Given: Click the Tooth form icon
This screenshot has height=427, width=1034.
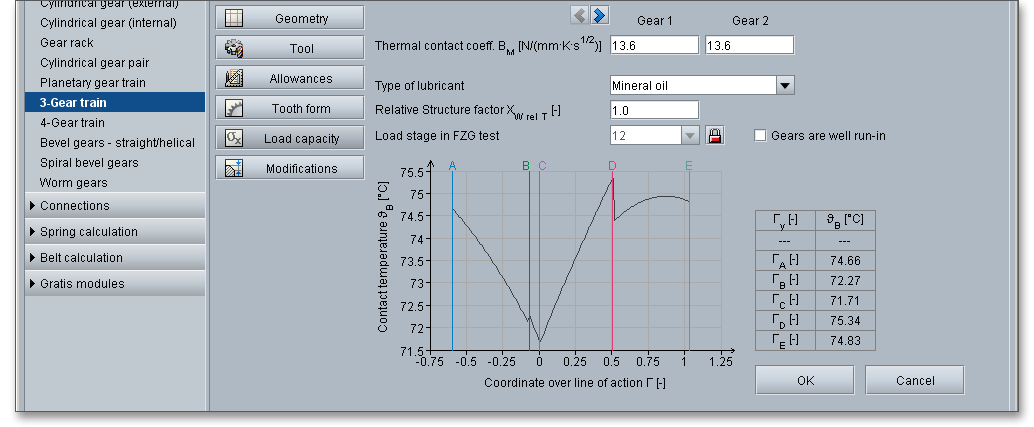Looking at the screenshot, I should click(234, 108).
